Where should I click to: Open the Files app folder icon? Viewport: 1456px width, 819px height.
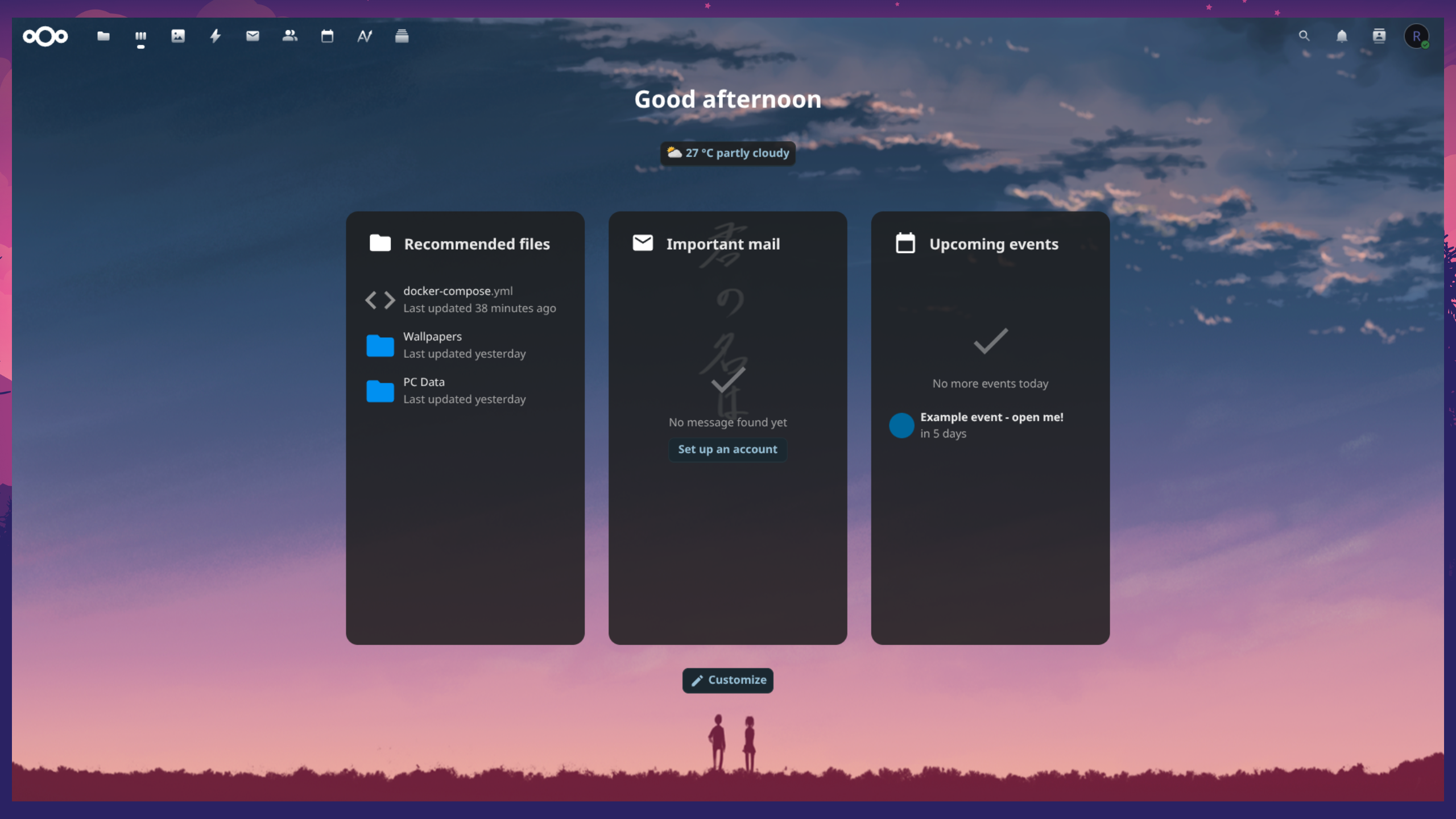pos(103,36)
